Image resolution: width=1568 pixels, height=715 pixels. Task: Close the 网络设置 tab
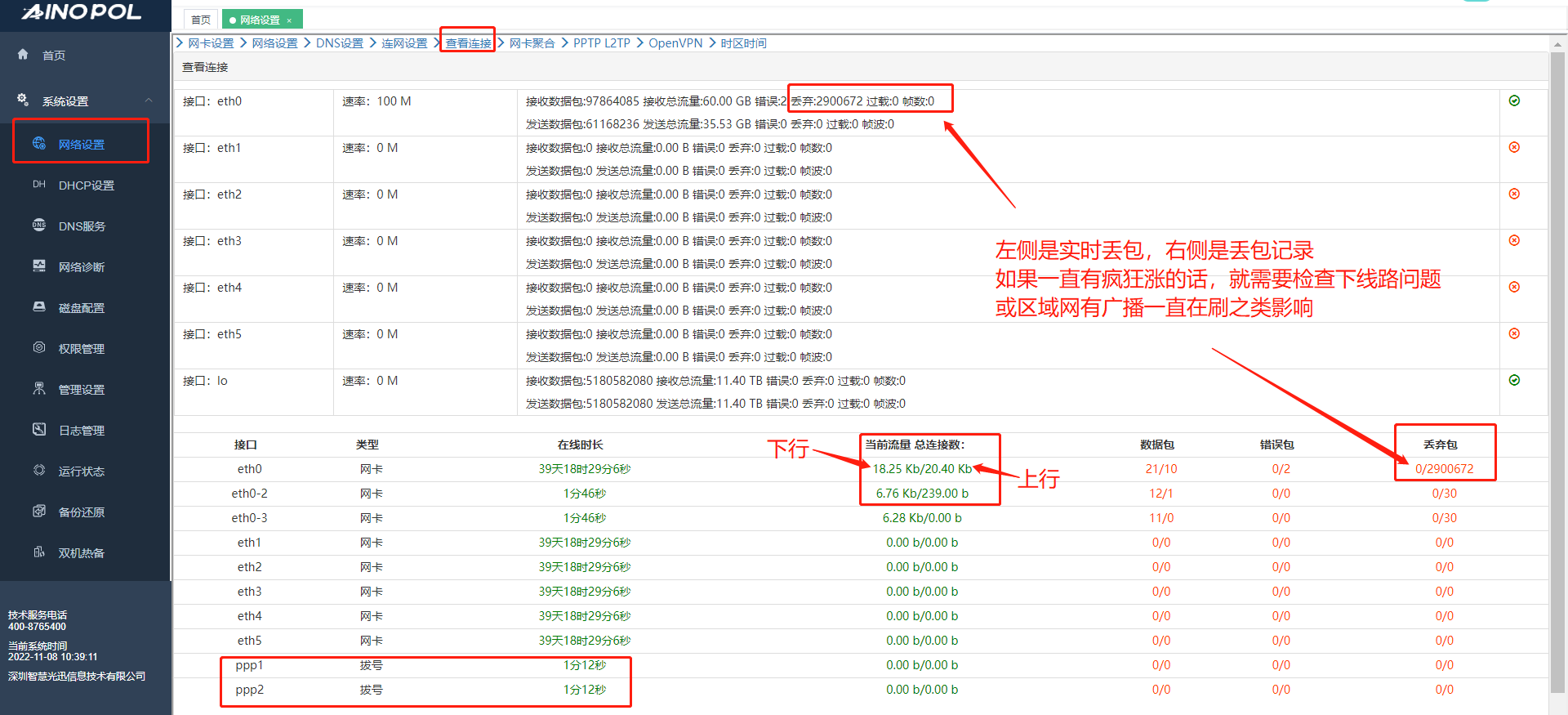pos(289,20)
